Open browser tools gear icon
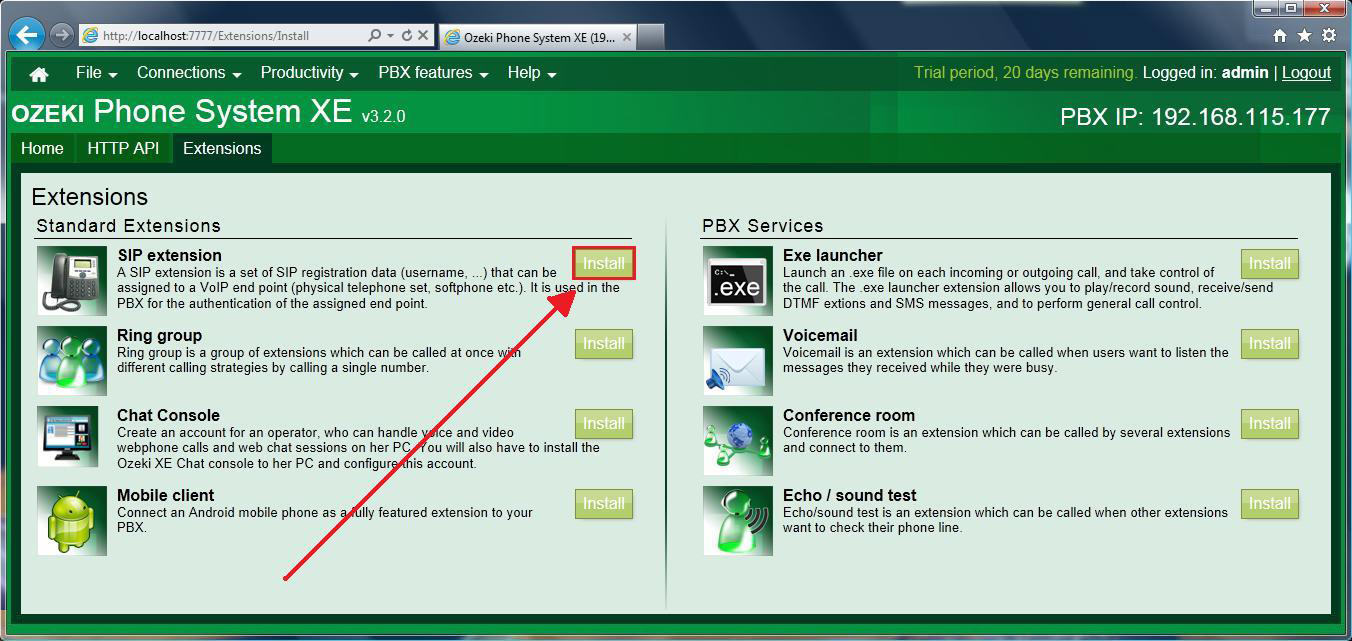 pos(1329,35)
